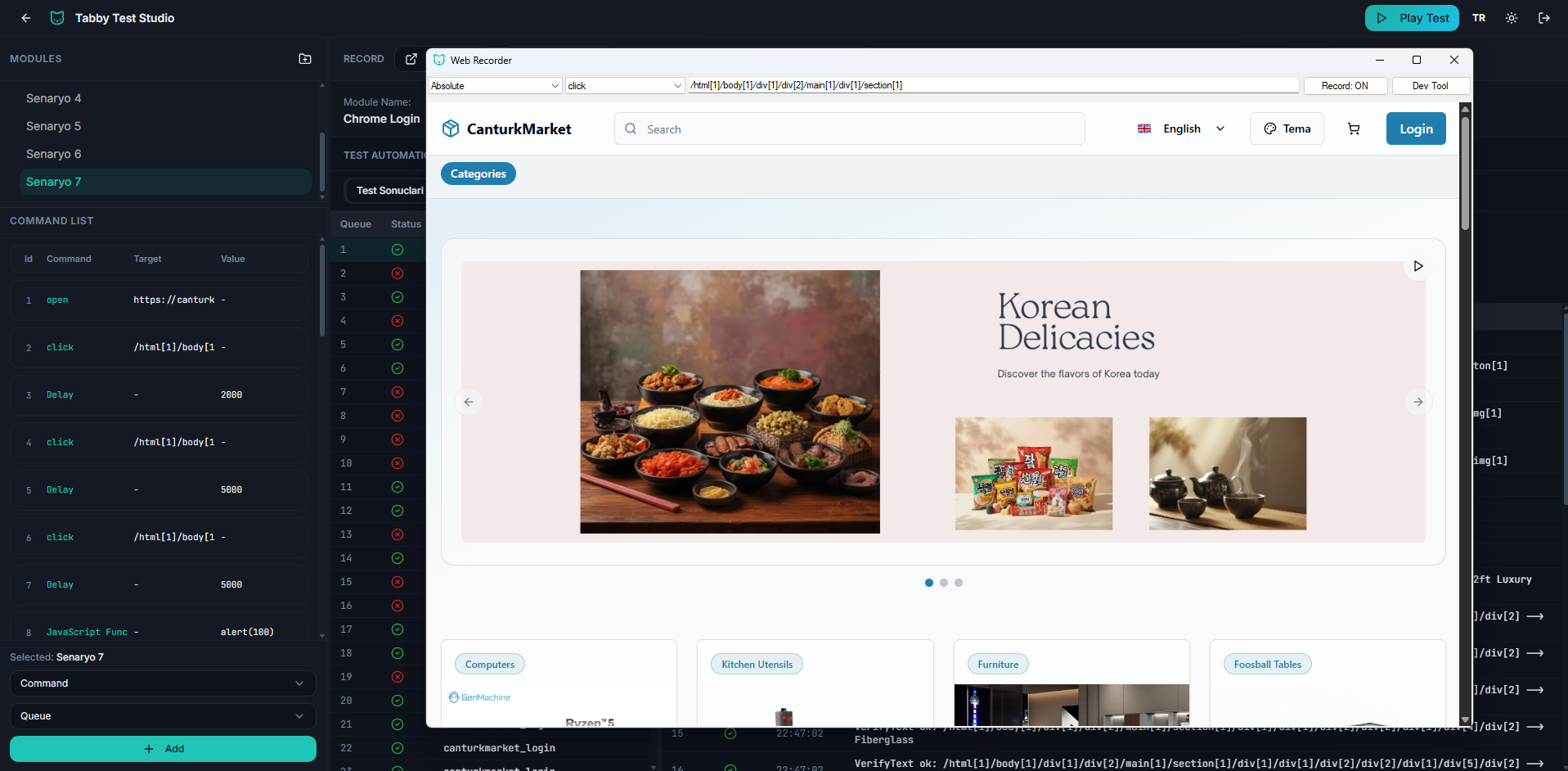The image size is (1568, 771).
Task: Open the Furniture category link
Action: pyautogui.click(x=998, y=665)
